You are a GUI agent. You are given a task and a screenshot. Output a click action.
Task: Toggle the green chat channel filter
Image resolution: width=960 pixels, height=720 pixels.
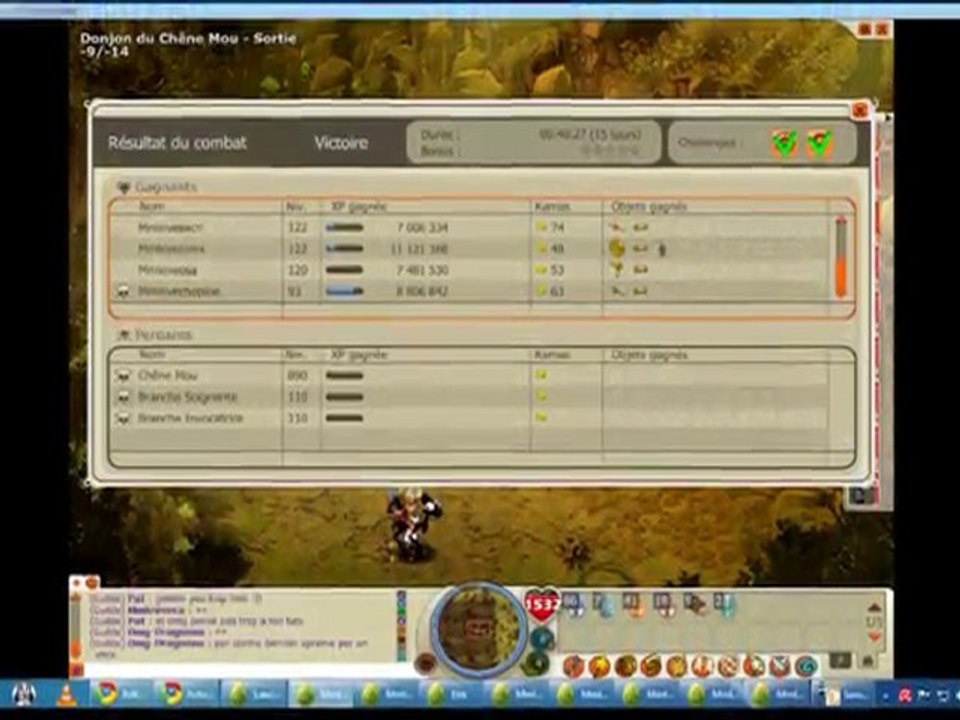point(401,610)
